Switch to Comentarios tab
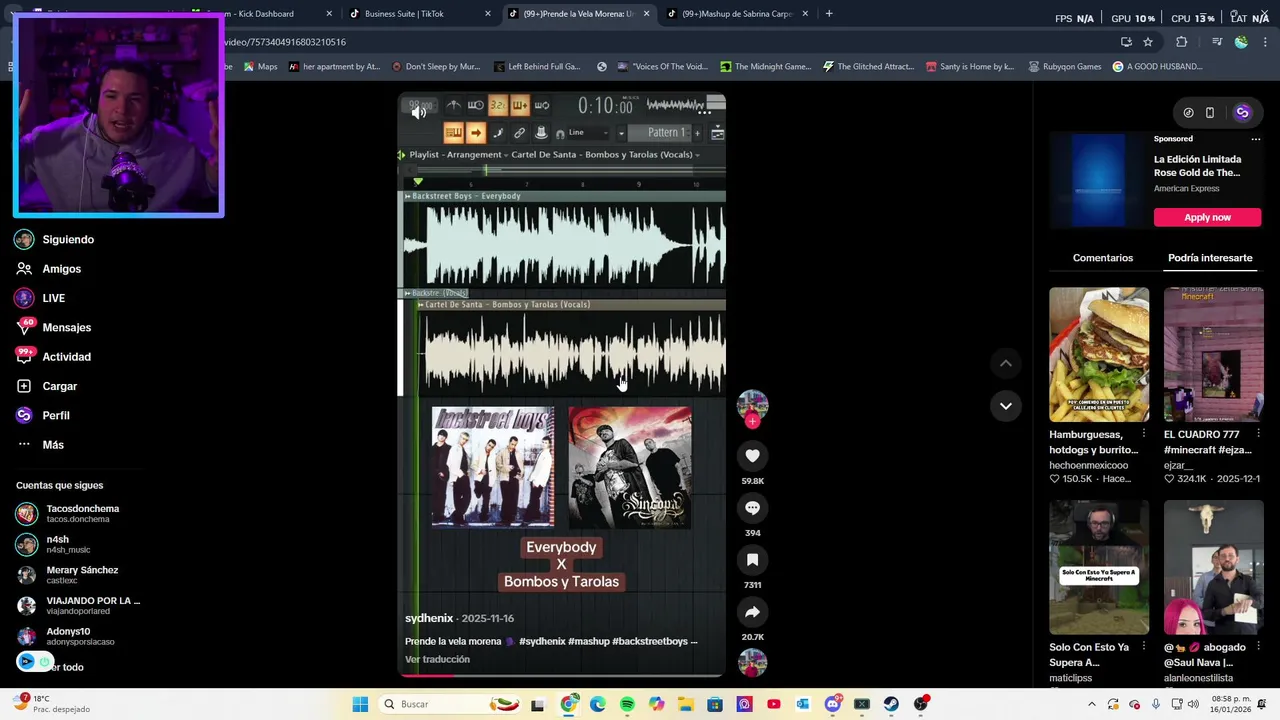Image resolution: width=1280 pixels, height=720 pixels. coord(1102,258)
